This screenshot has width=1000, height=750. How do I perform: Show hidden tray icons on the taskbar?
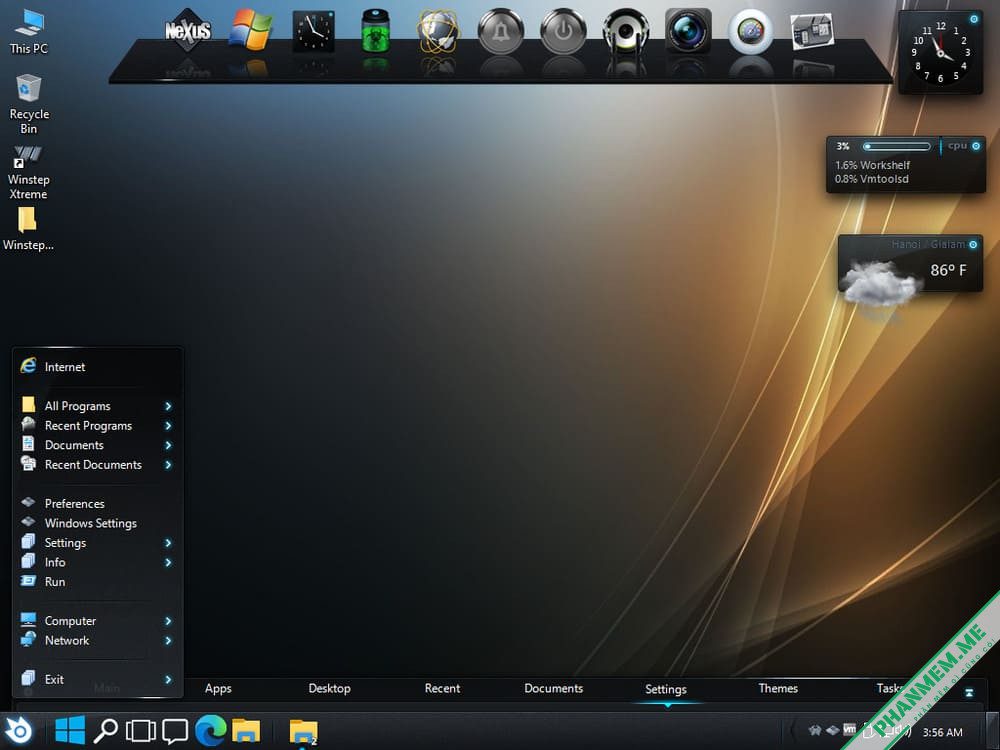(x=793, y=731)
